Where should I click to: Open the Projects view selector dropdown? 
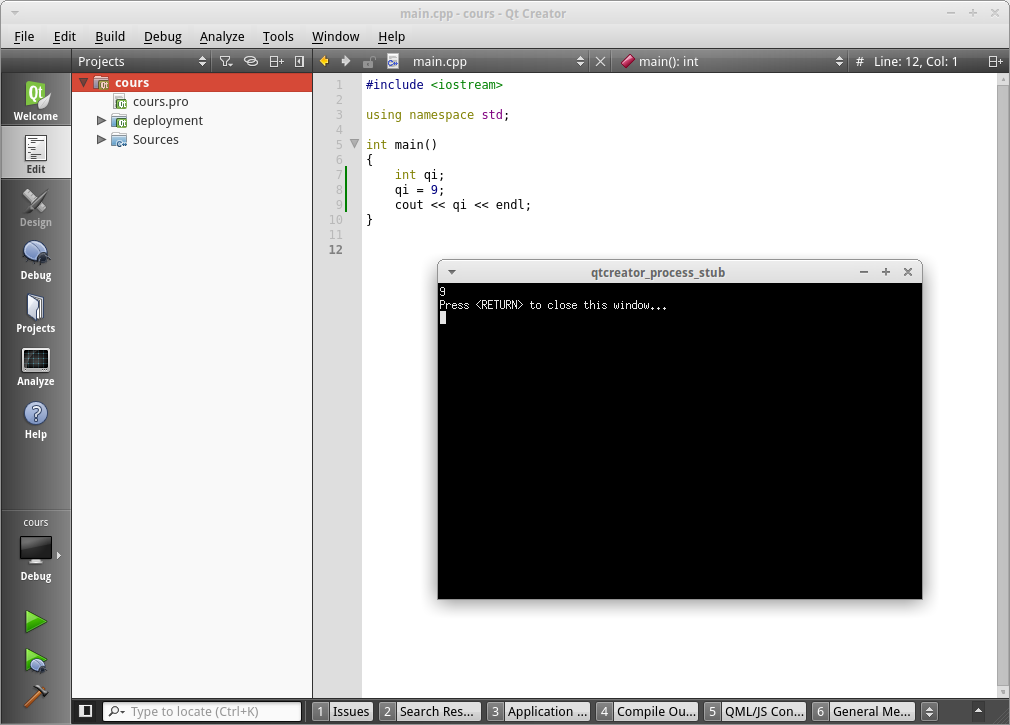142,61
